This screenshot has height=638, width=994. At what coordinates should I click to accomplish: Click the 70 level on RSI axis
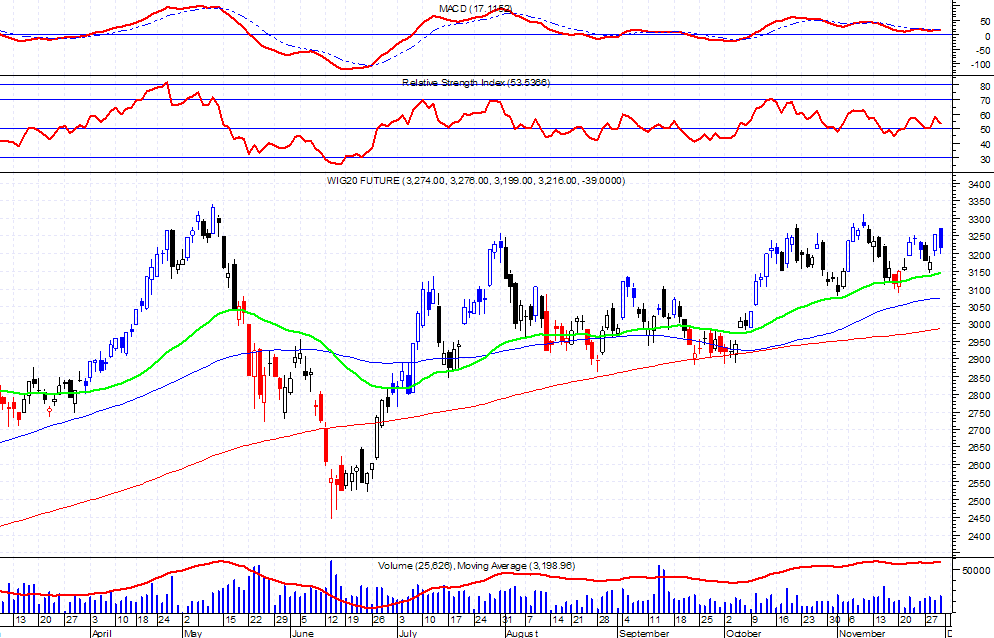point(984,101)
